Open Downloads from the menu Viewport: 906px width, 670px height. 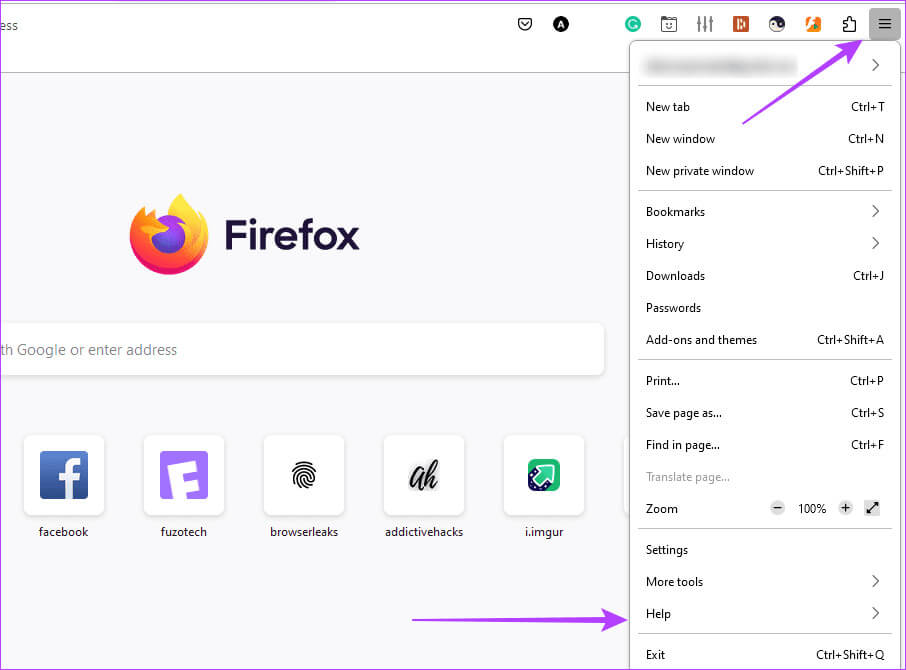pos(764,276)
